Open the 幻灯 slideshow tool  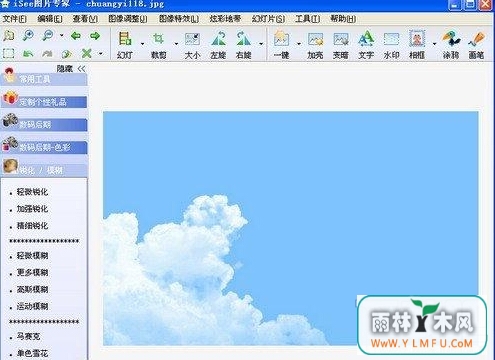point(125,45)
